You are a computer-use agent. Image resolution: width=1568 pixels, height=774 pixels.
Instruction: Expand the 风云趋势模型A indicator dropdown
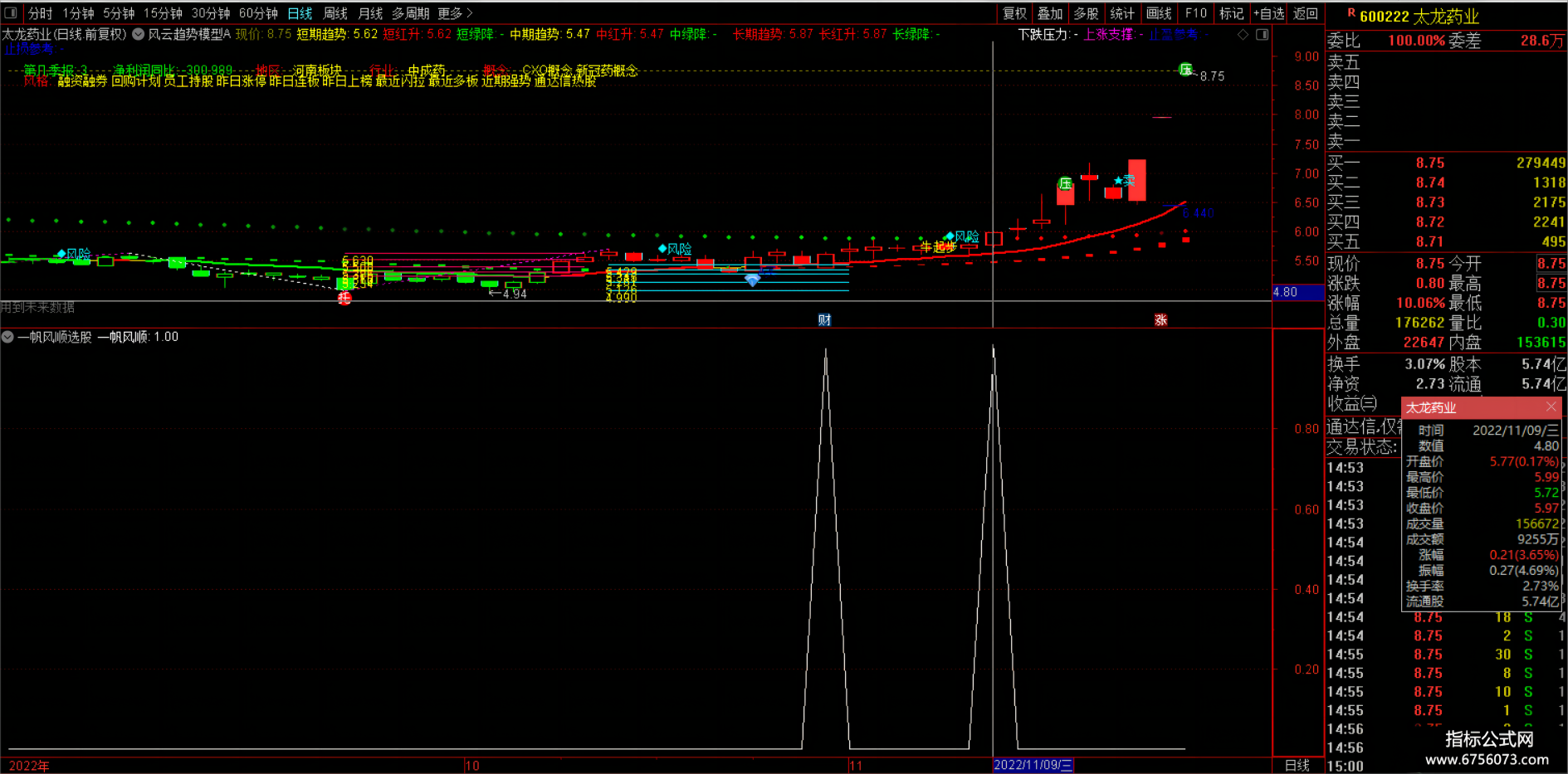(x=139, y=35)
